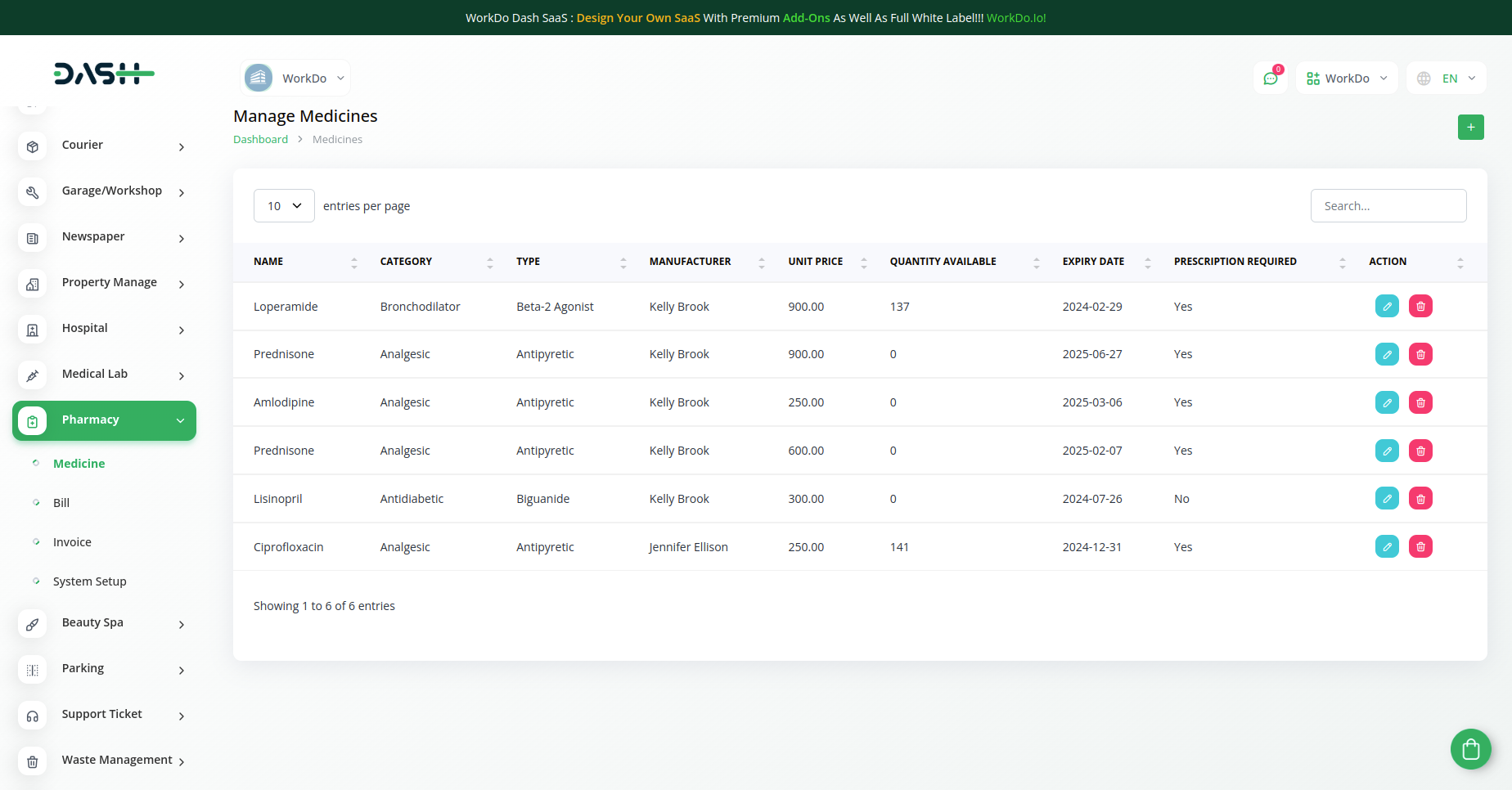
Task: Select Invoice in the Pharmacy menu
Action: [x=72, y=542]
